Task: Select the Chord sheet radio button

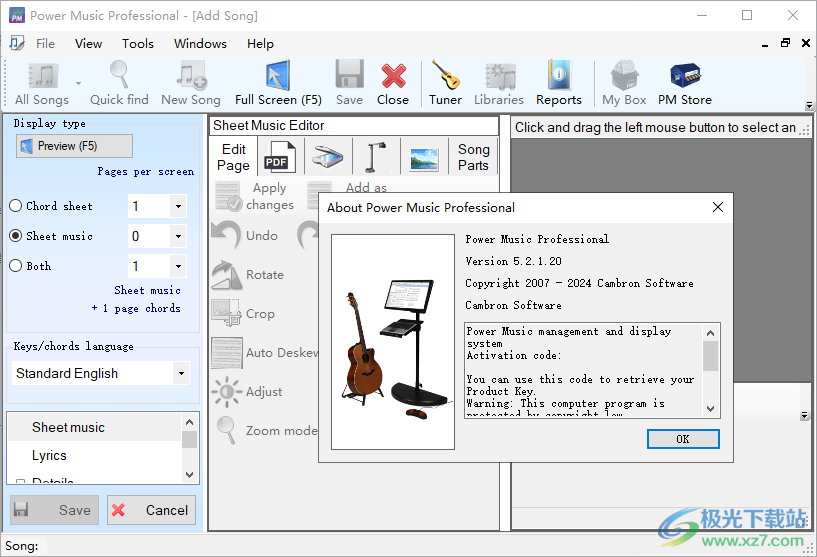Action: [x=16, y=206]
